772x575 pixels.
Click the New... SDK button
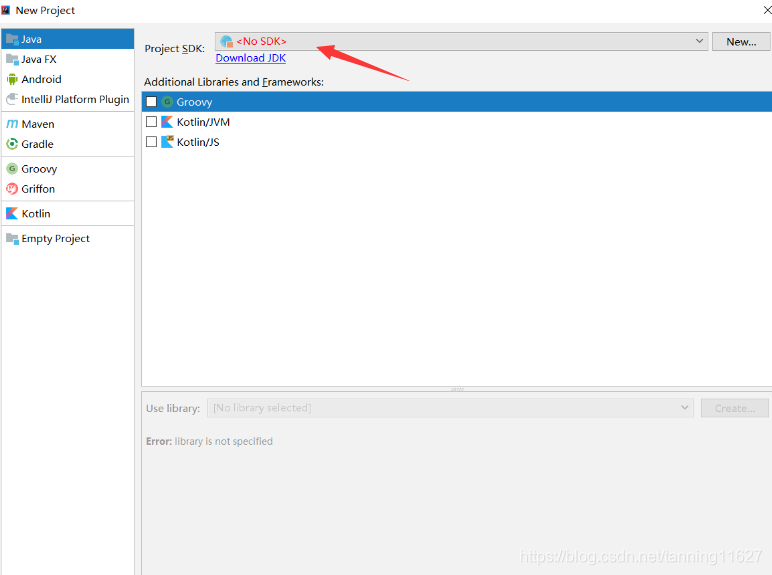click(x=741, y=42)
